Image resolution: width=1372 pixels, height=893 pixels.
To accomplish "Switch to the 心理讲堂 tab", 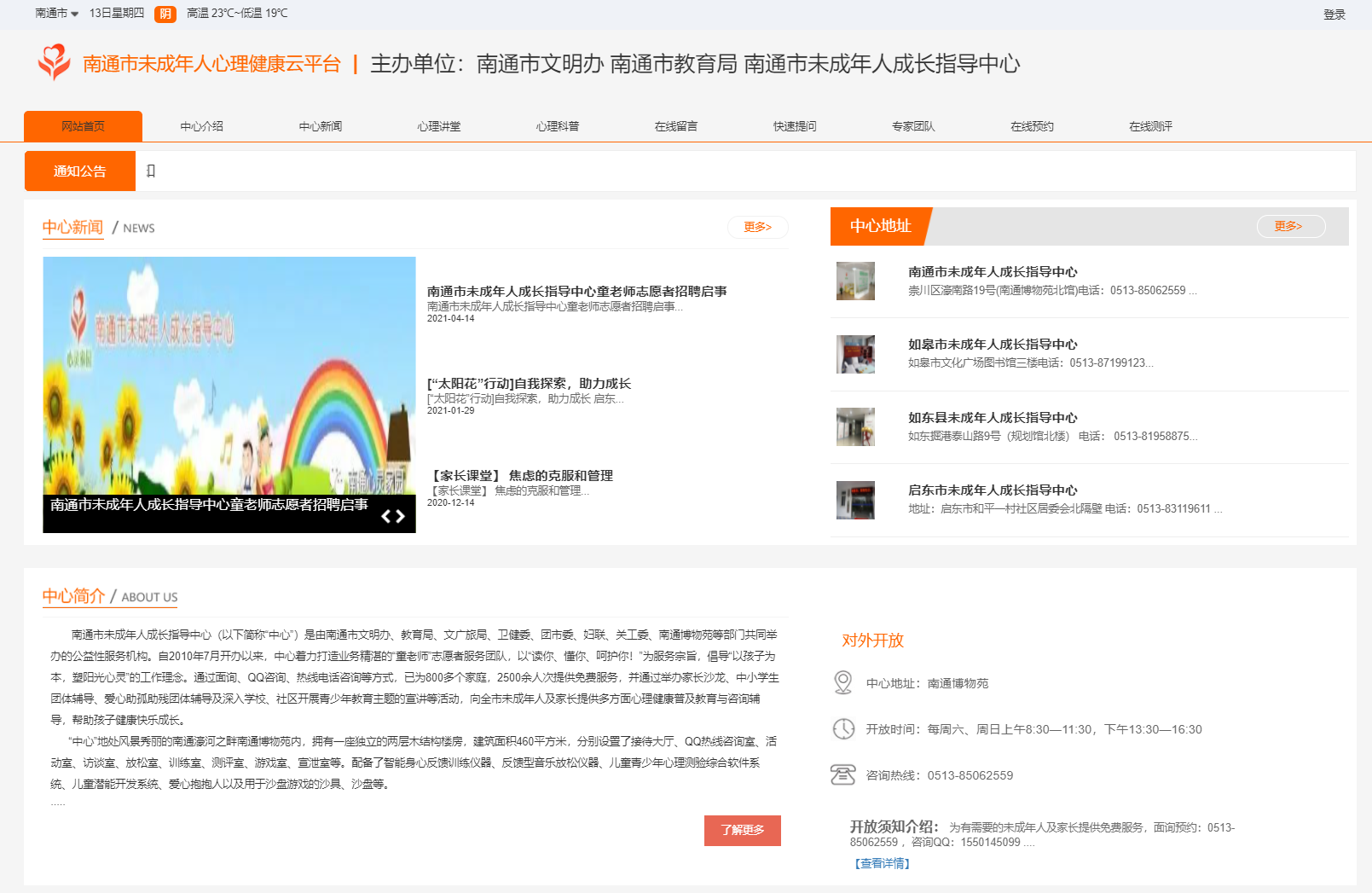I will pos(437,125).
